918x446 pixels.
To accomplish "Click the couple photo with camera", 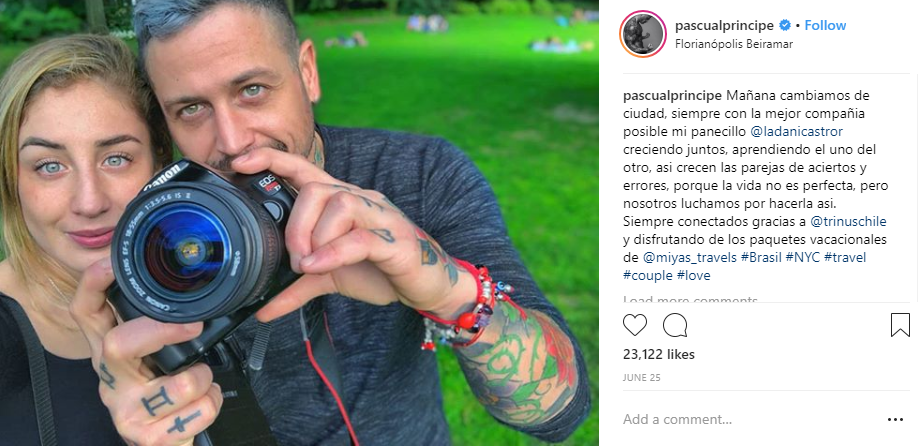I will pyautogui.click(x=299, y=223).
